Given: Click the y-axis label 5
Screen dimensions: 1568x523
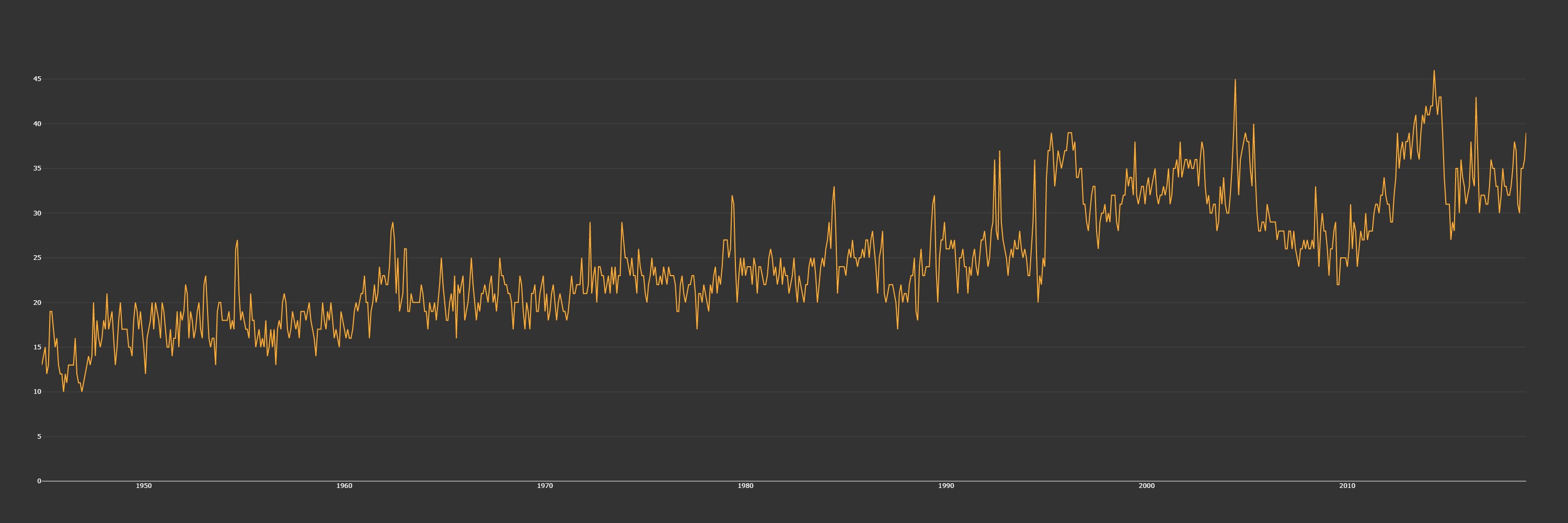Looking at the screenshot, I should pos(39,437).
